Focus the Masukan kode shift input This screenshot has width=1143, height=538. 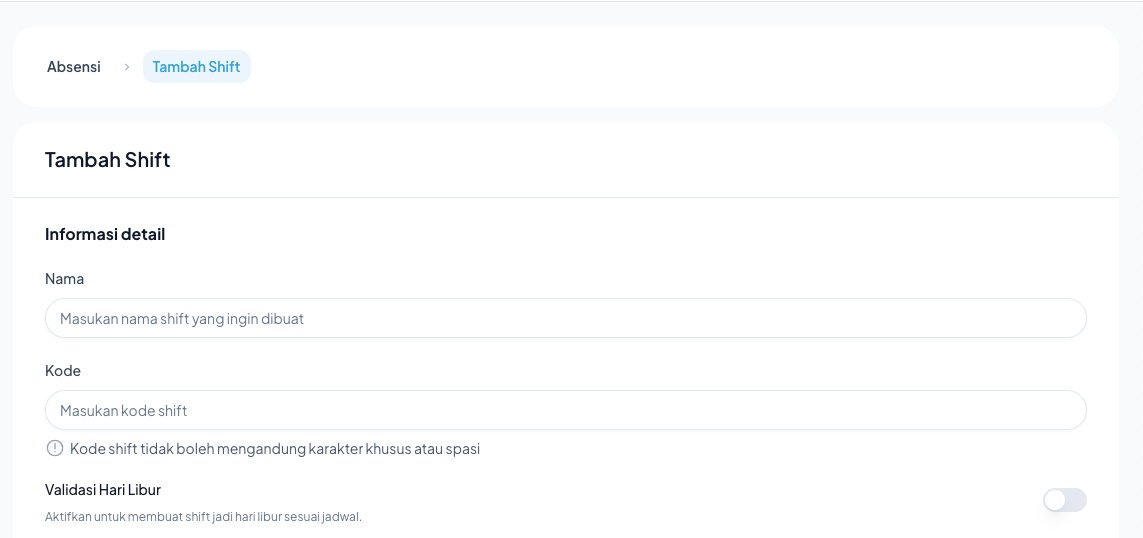(565, 411)
